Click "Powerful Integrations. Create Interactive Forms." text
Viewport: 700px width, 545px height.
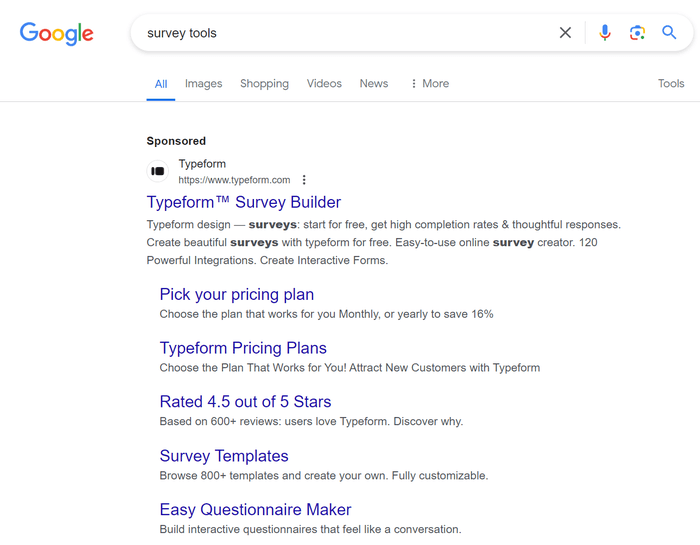(267, 261)
